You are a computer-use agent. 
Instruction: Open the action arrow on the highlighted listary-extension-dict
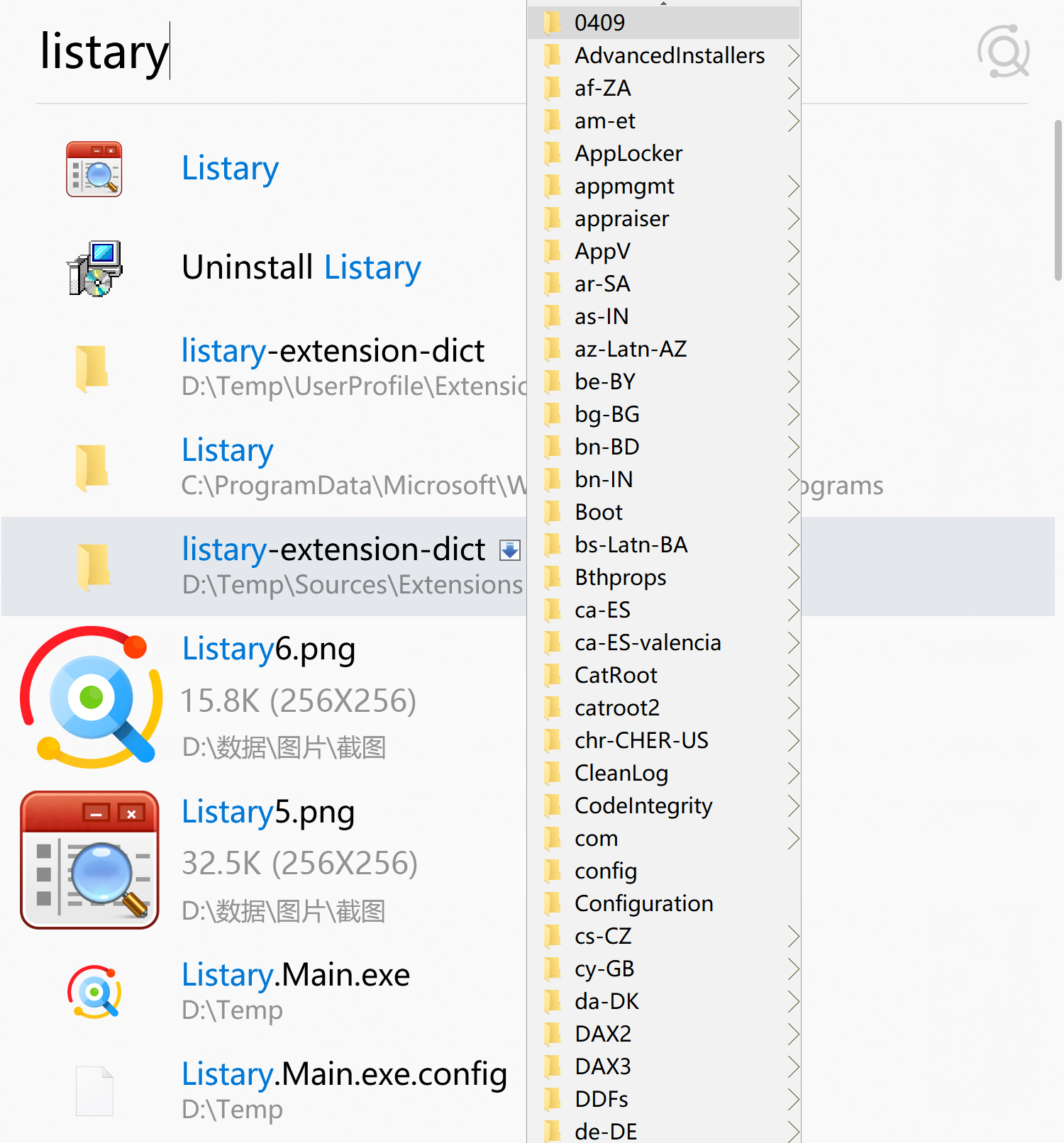point(510,550)
